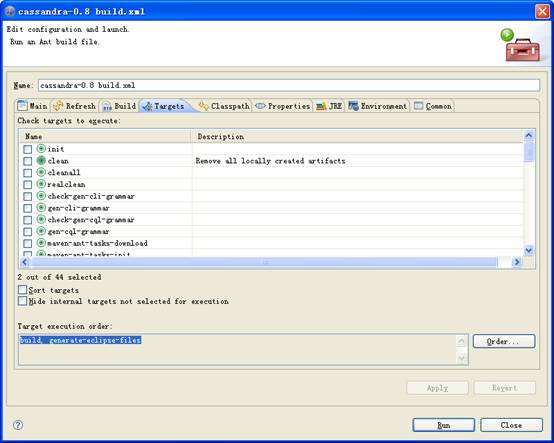Toggle Hide internal targets checkbox

23,301
